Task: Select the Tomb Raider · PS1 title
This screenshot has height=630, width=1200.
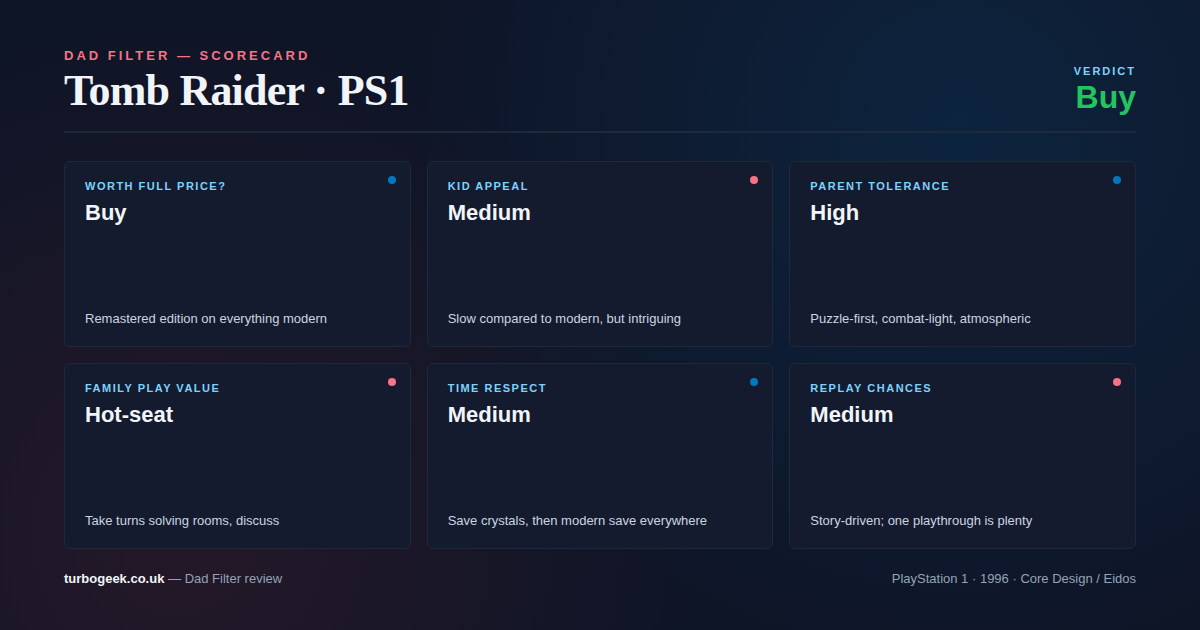Action: point(236,91)
